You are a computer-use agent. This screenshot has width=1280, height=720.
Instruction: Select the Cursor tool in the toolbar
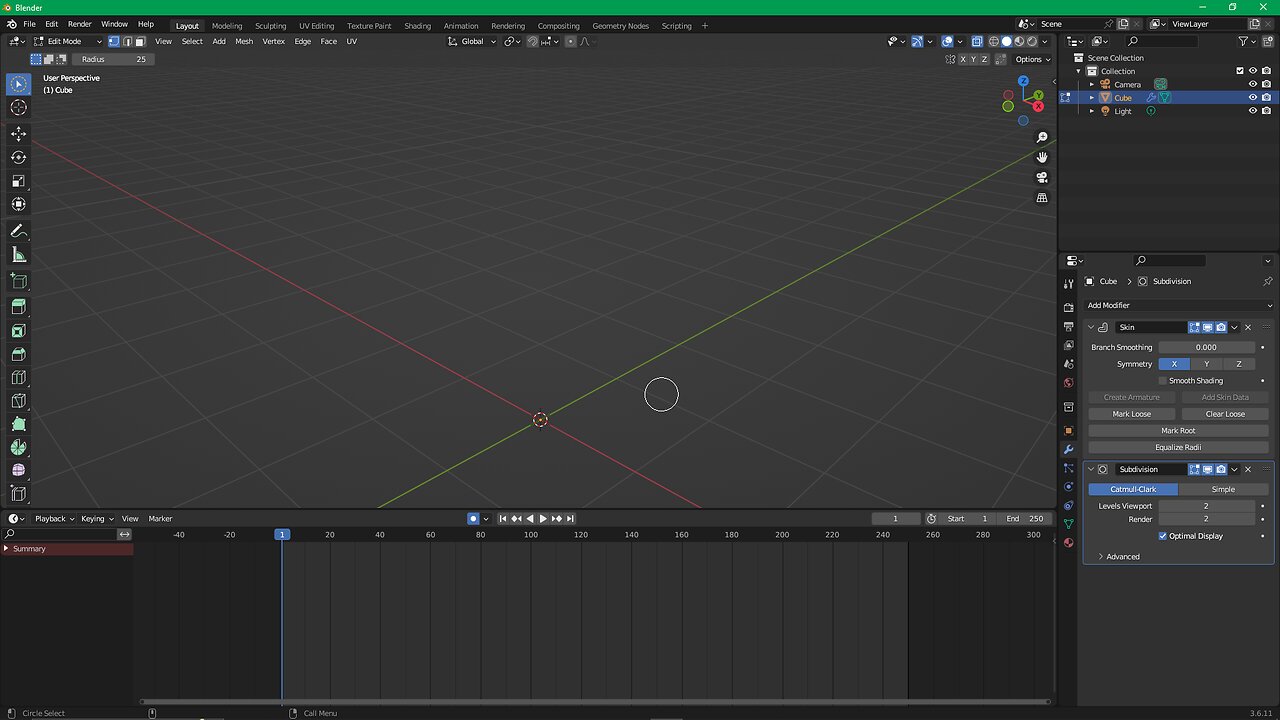[x=18, y=108]
